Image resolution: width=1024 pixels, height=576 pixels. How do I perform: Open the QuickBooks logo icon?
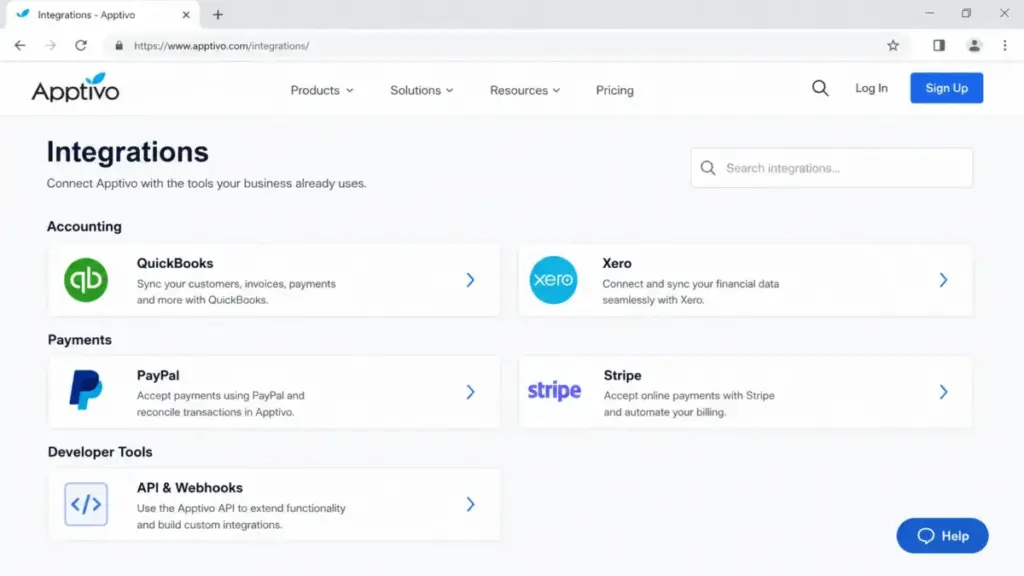86,280
